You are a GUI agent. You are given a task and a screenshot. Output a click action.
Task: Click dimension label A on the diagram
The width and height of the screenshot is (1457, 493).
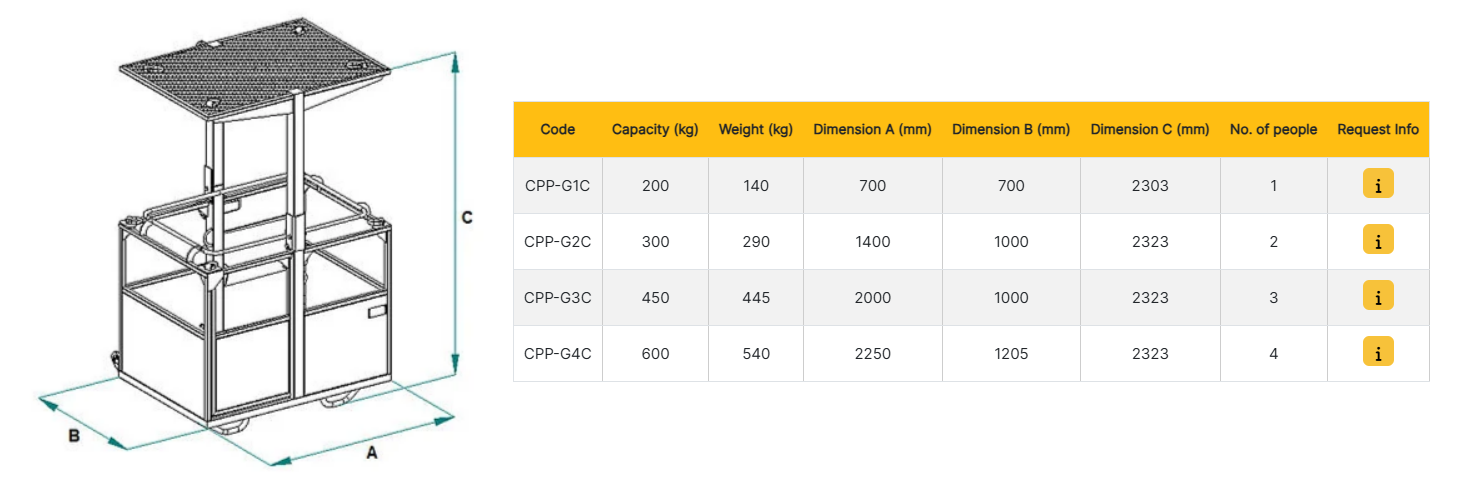tap(371, 453)
